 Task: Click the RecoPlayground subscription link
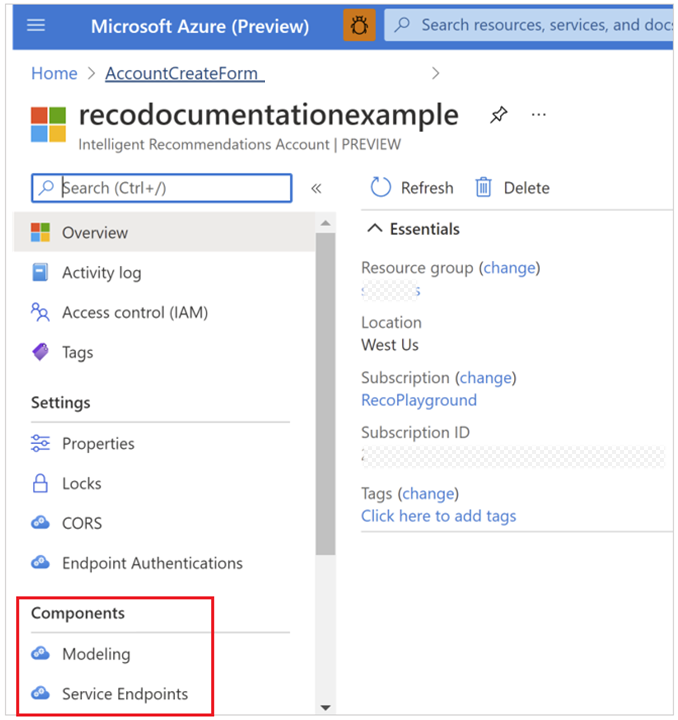(x=419, y=400)
